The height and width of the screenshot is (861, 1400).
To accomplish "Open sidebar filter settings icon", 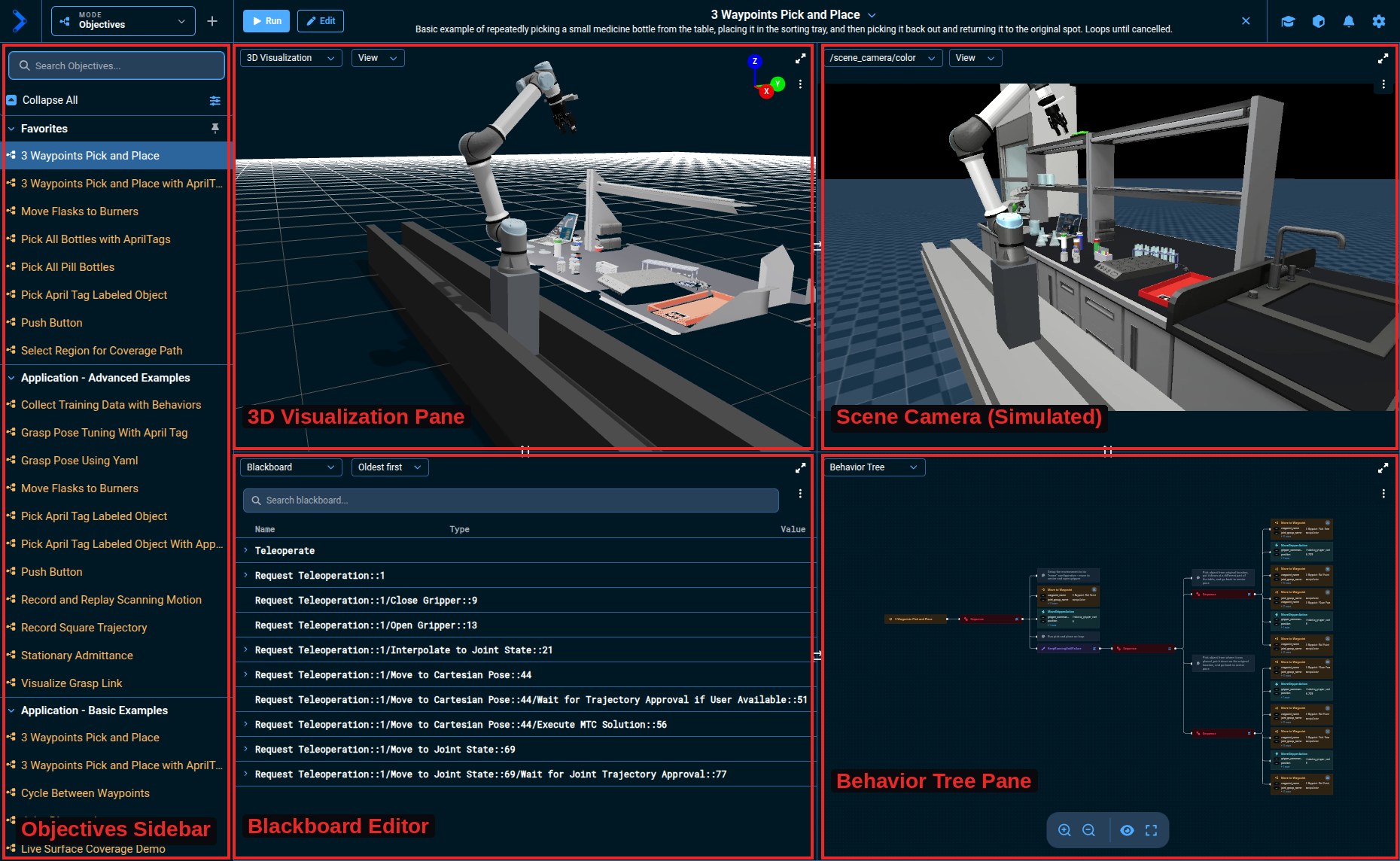I will click(x=215, y=101).
